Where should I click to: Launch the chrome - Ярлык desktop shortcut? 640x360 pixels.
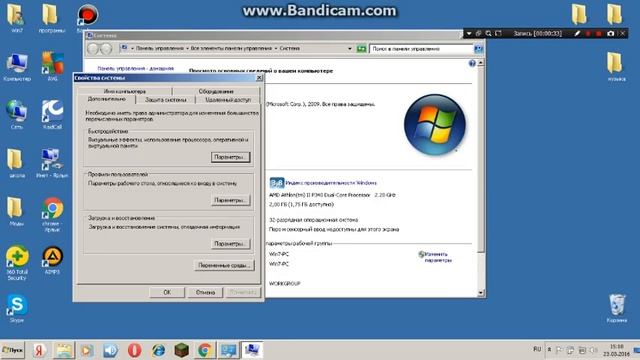(52, 214)
